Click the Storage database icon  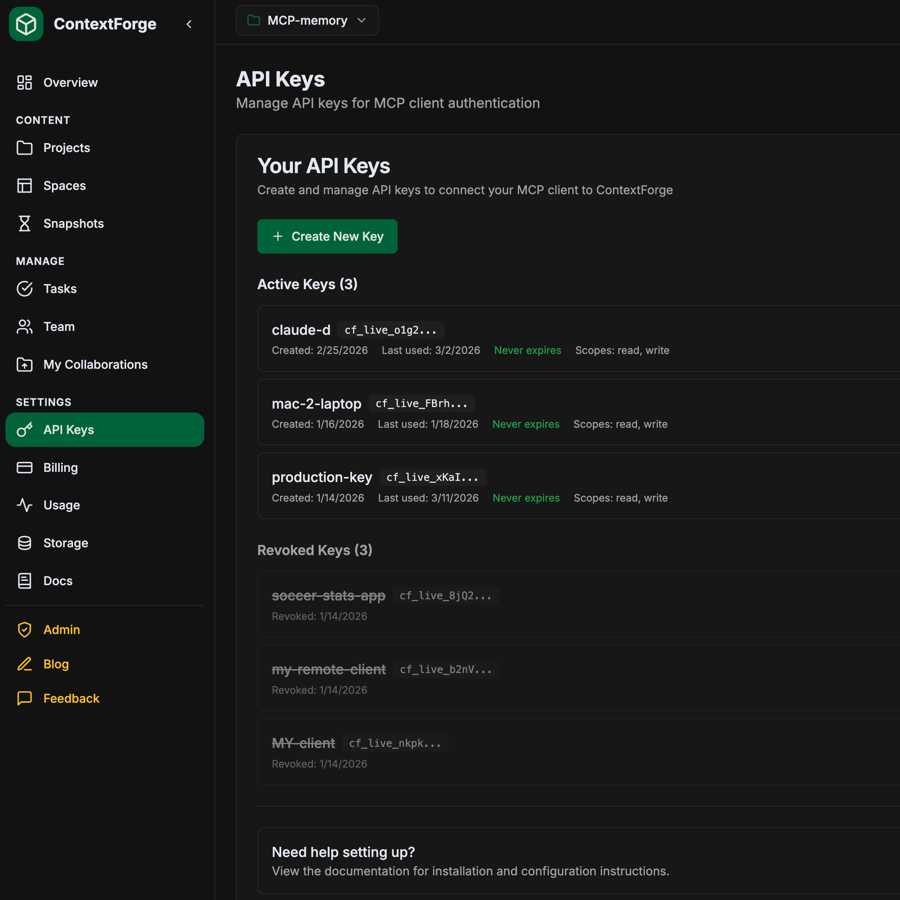point(24,542)
